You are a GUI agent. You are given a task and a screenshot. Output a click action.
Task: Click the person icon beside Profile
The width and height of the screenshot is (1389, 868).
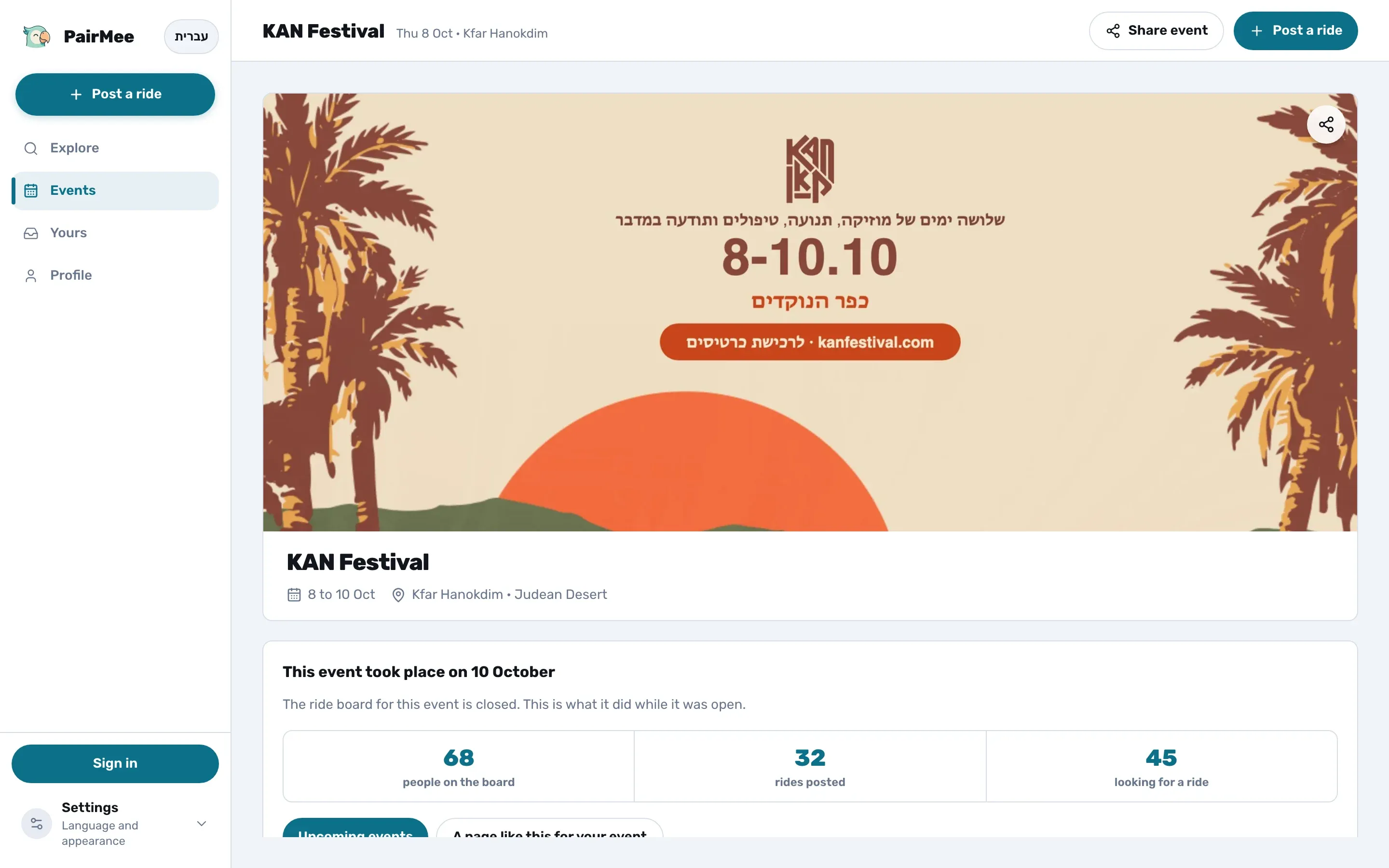click(31, 275)
